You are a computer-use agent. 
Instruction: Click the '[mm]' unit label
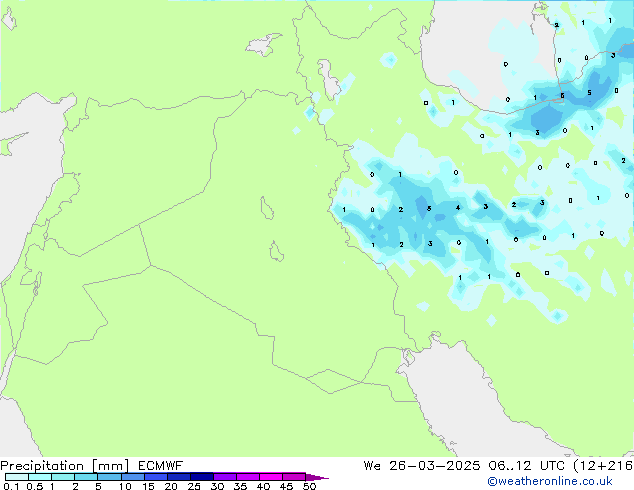click(x=110, y=466)
